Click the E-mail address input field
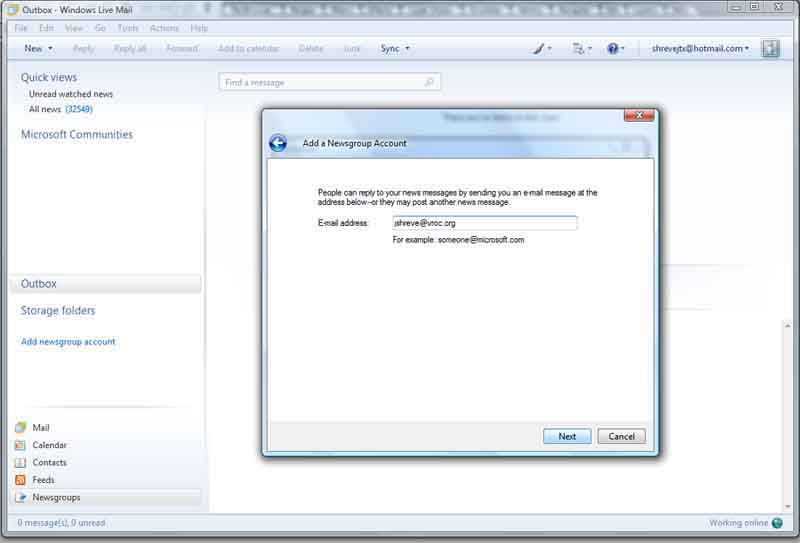Image resolution: width=800 pixels, height=543 pixels. [x=485, y=223]
